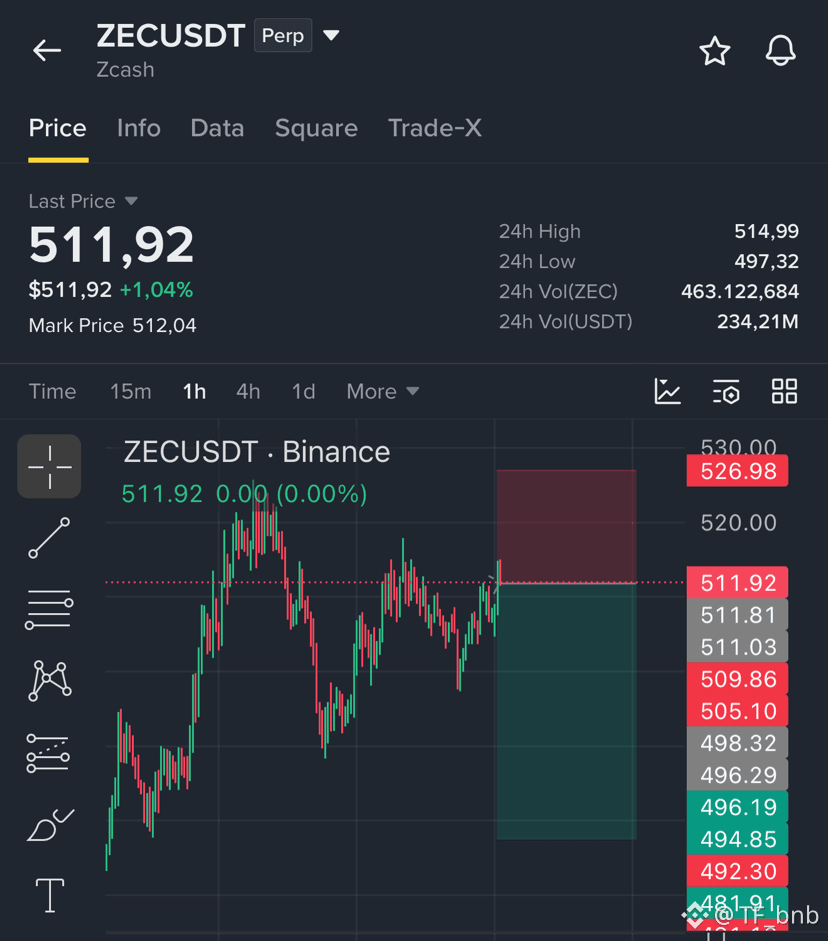Click the 24h High value 514,99
The width and height of the screenshot is (828, 941).
[x=766, y=231]
